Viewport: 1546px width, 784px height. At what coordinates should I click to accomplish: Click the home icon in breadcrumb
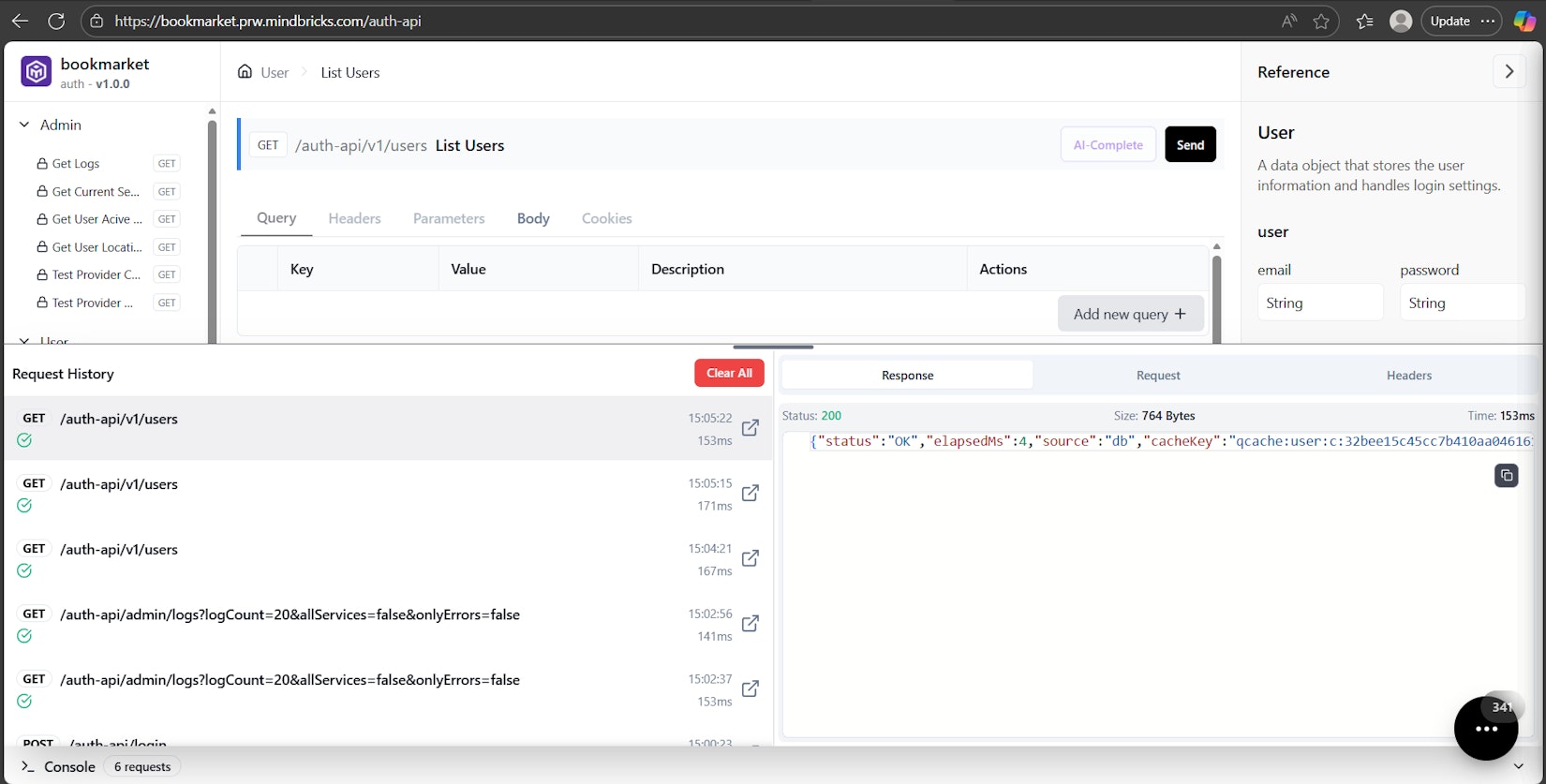[245, 72]
